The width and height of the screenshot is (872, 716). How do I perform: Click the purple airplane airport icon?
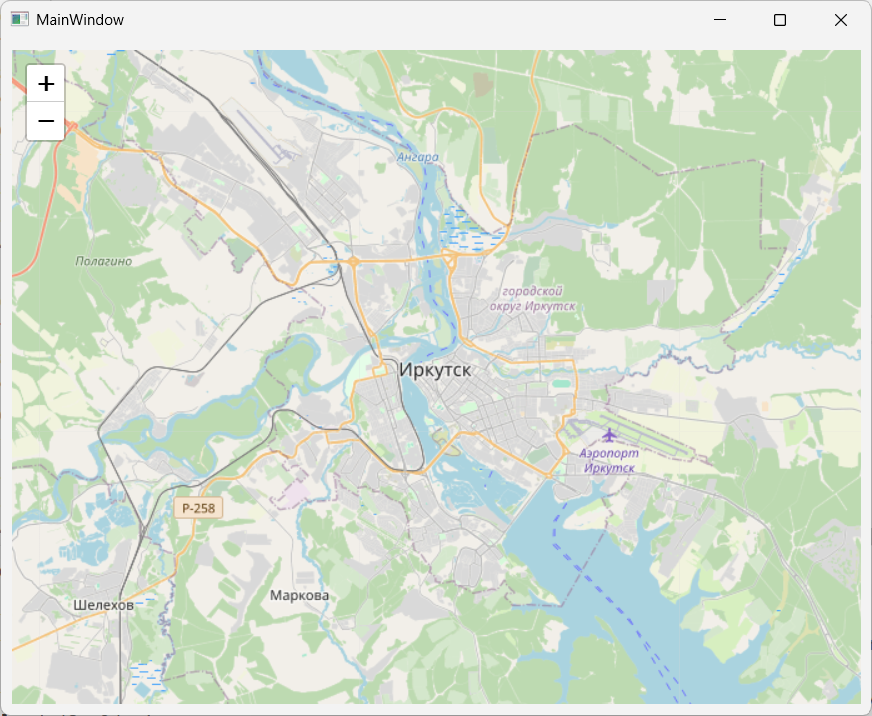tap(609, 434)
